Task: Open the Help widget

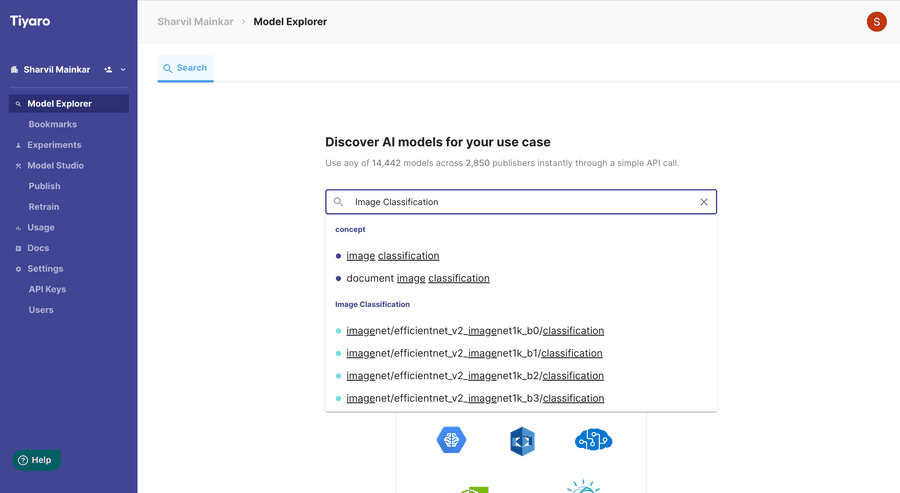Action: click(36, 460)
